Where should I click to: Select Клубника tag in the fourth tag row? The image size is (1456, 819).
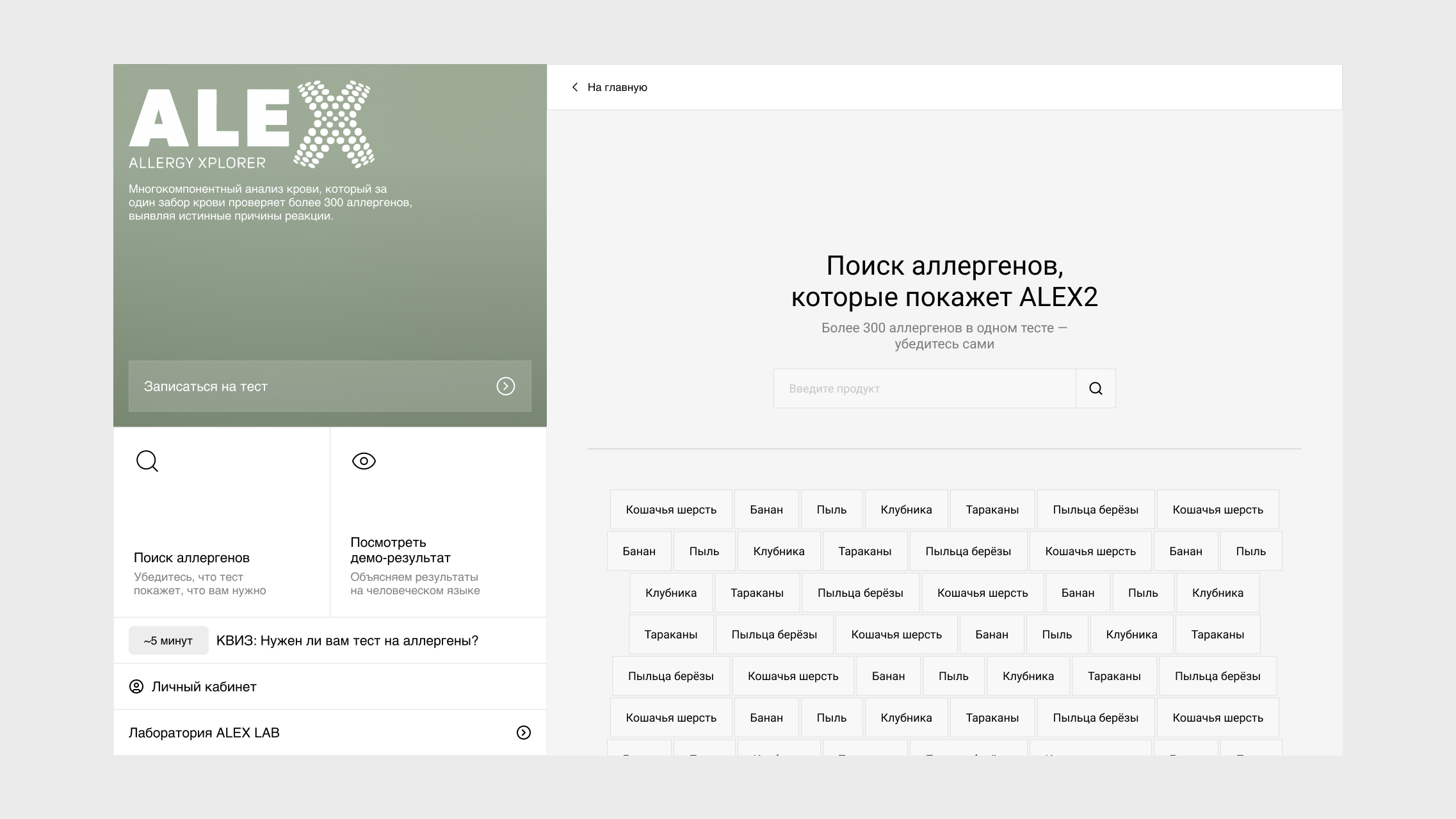(x=1131, y=635)
